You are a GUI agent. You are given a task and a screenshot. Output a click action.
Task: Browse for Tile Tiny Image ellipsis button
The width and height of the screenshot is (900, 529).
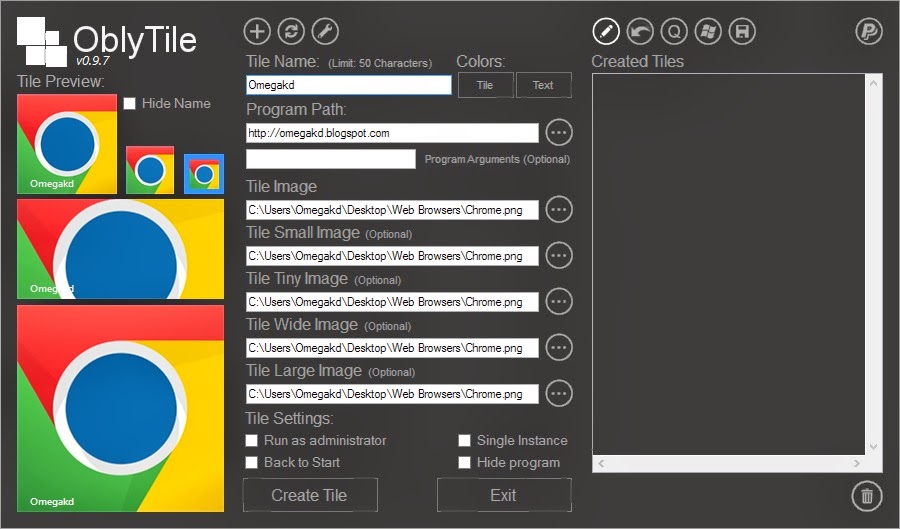[x=559, y=301]
